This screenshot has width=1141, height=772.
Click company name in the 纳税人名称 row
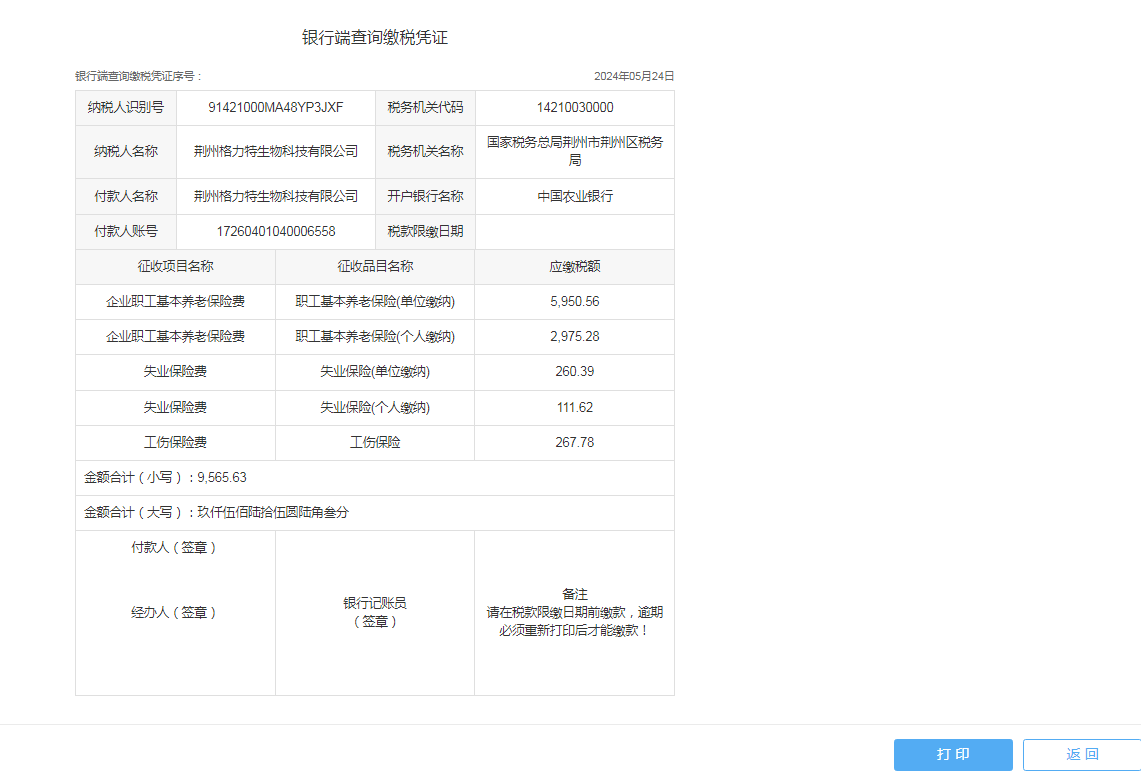pyautogui.click(x=276, y=152)
